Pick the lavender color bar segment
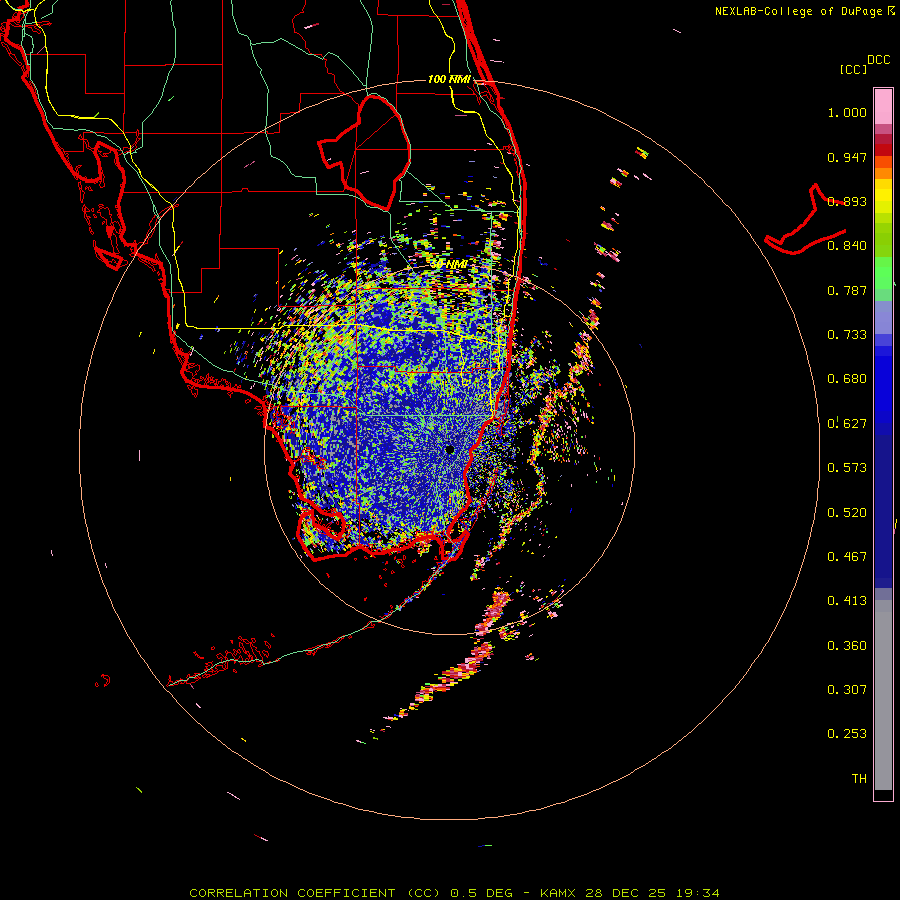This screenshot has height=900, width=900. [x=883, y=317]
